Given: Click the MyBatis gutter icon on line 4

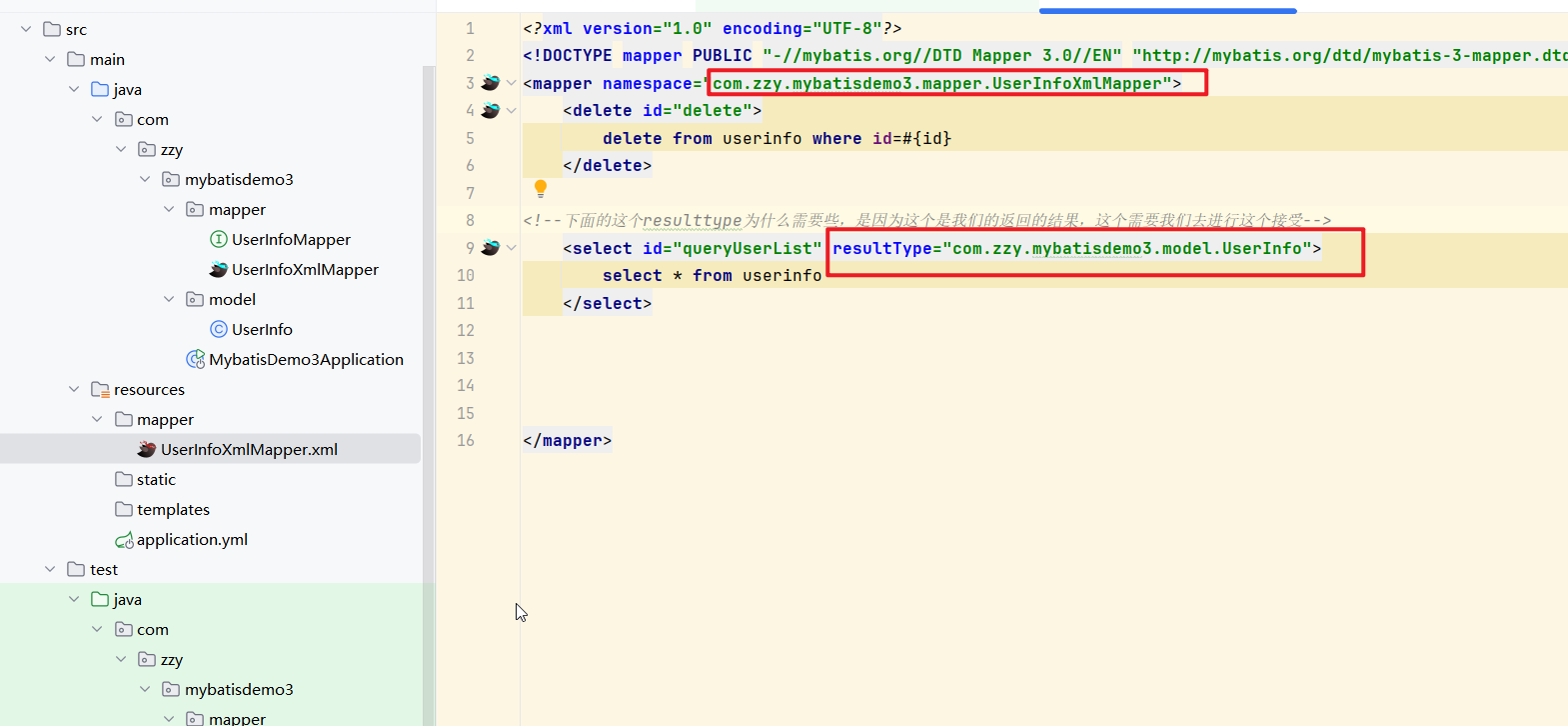Looking at the screenshot, I should (x=491, y=110).
